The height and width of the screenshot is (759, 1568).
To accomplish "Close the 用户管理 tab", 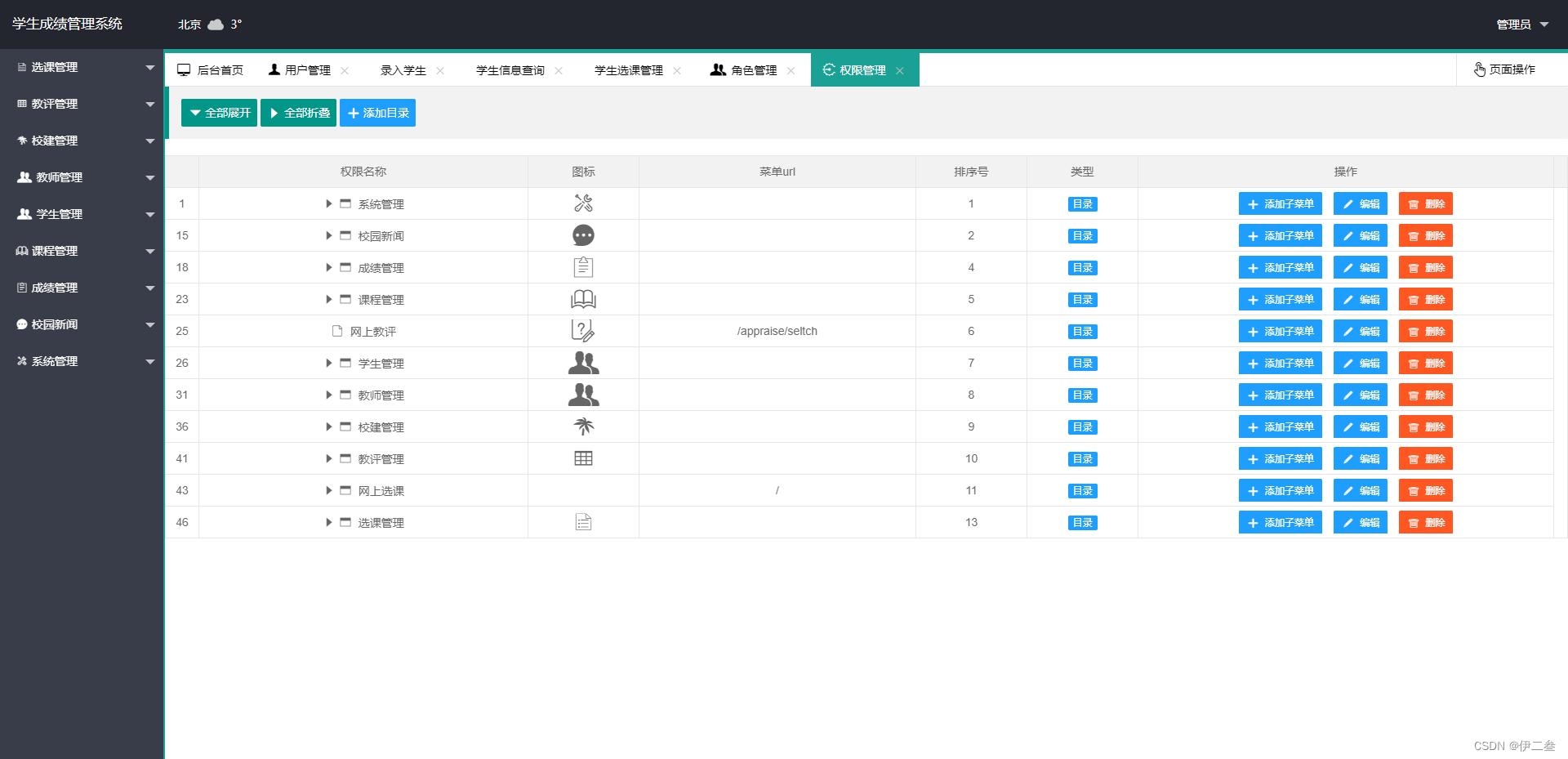I will click(345, 70).
